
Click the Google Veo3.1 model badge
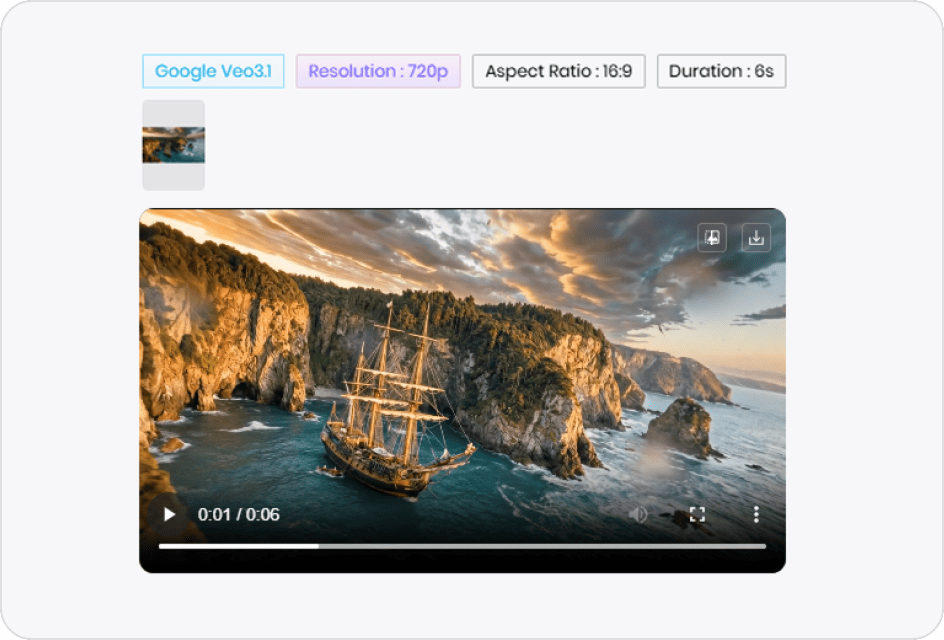212,71
